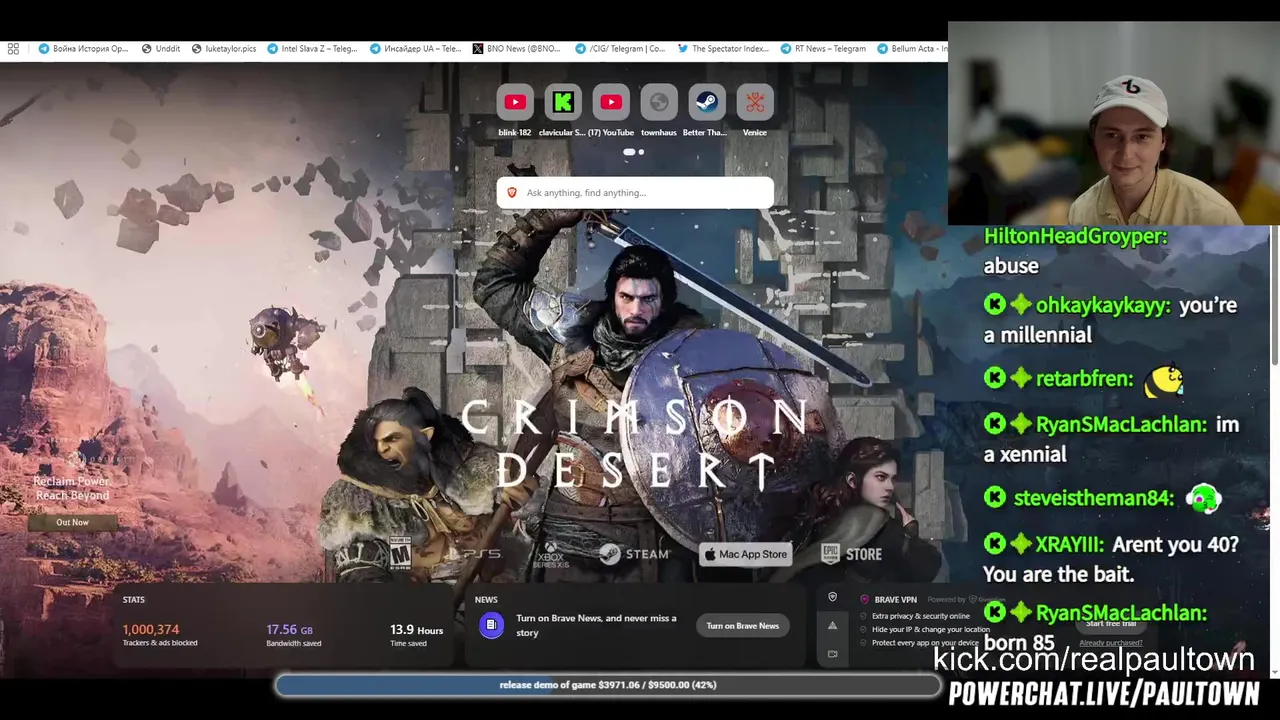Click the green diamond badge beside retarbfren
The image size is (1280, 720).
click(x=1020, y=378)
